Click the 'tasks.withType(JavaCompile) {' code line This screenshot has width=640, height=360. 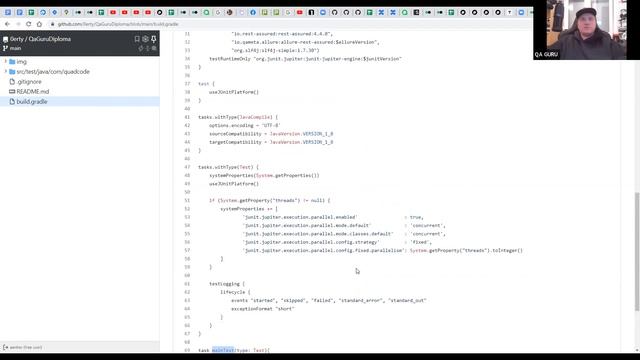point(238,117)
